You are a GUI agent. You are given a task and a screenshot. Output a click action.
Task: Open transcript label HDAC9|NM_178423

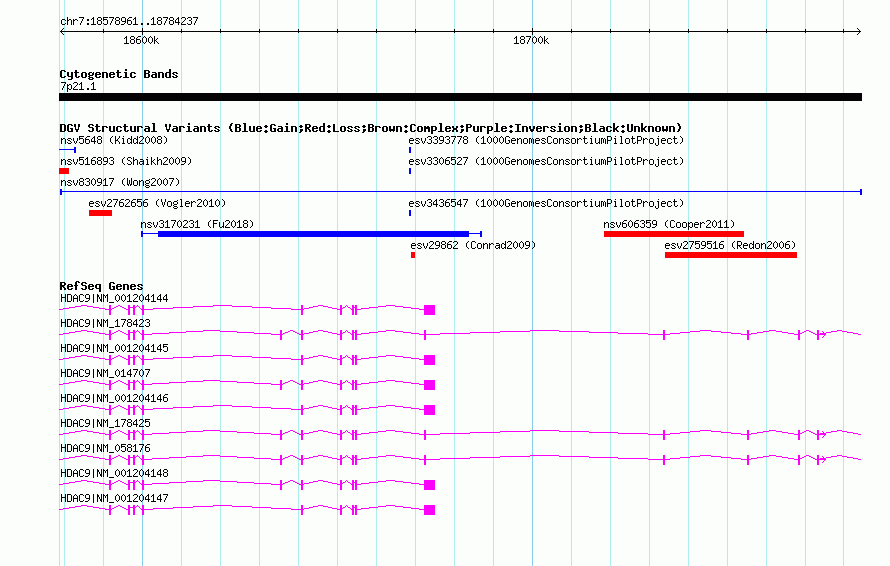tap(106, 323)
